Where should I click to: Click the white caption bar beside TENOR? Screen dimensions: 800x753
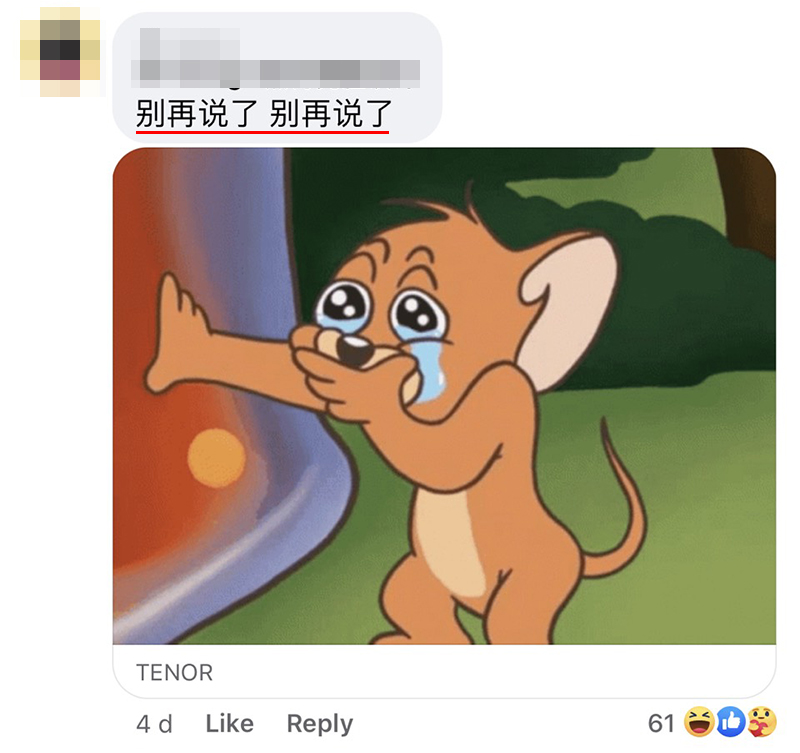tap(444, 671)
